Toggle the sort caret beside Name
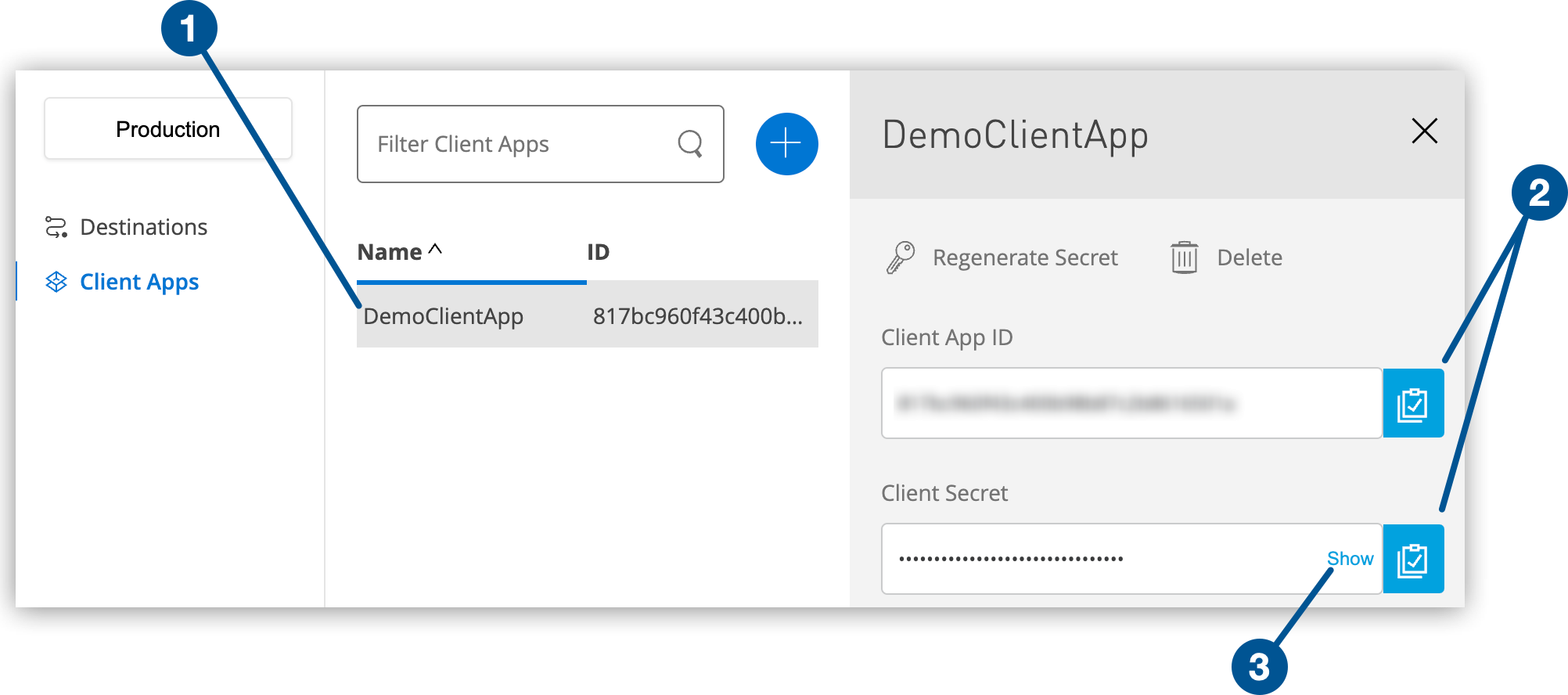Viewport: 1568px width, 695px height. pos(436,250)
